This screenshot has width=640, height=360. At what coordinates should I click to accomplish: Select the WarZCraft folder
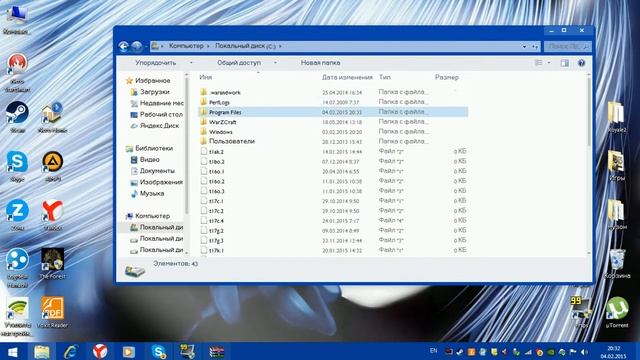click(222, 122)
